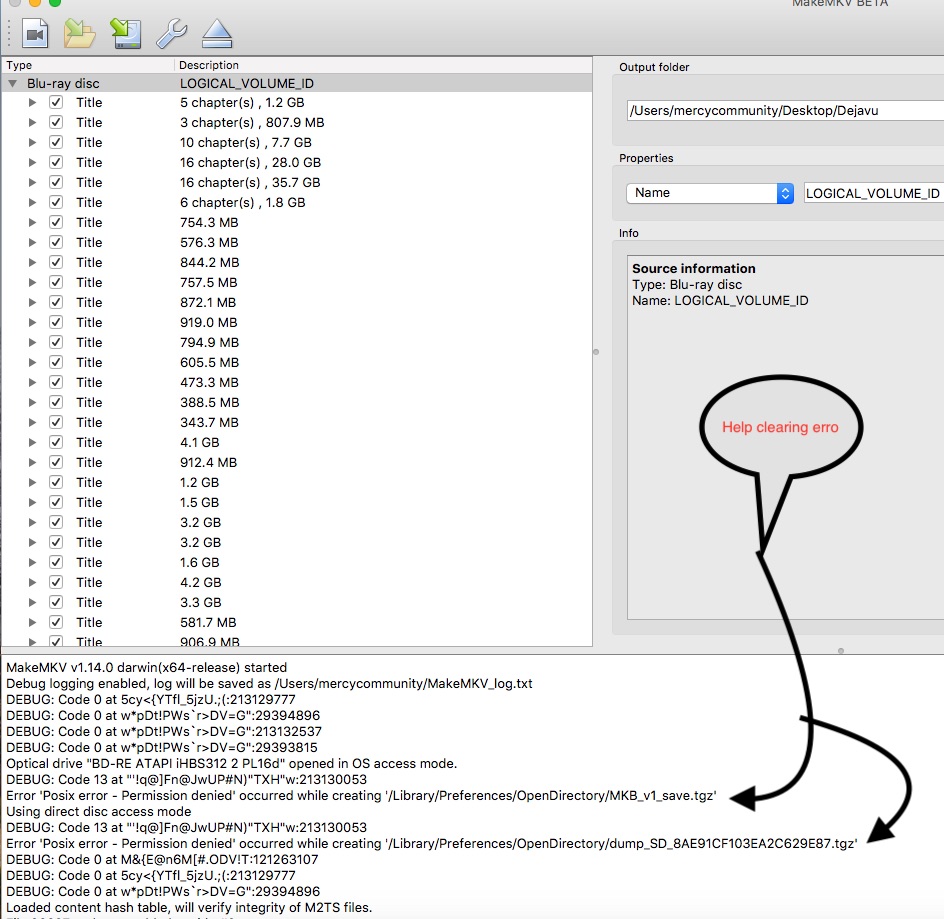Click the Source information heading
This screenshot has width=944, height=919.
694,268
